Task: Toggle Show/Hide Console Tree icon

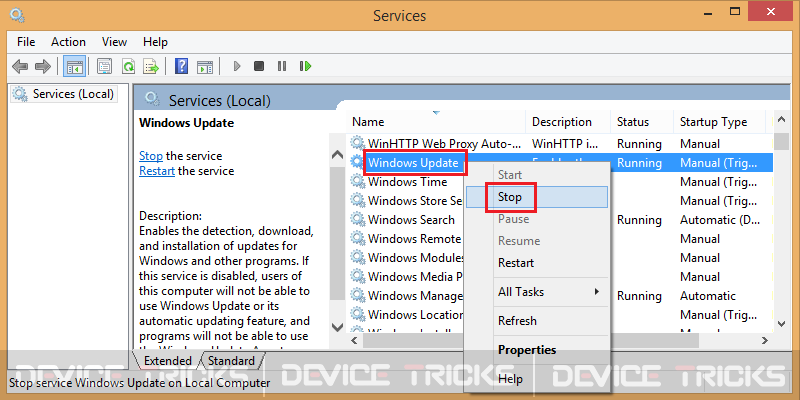Action: pyautogui.click(x=74, y=66)
